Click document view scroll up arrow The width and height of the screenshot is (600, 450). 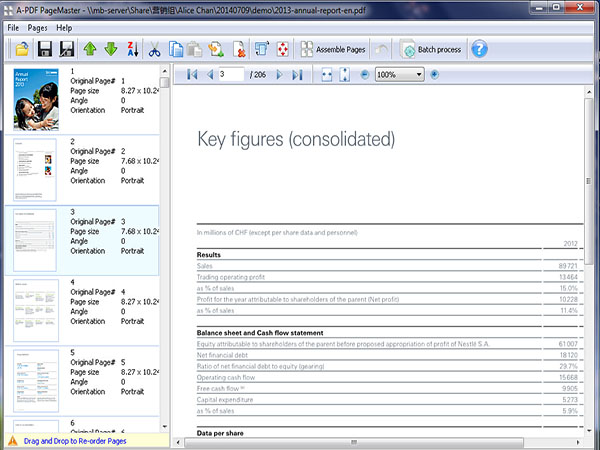pyautogui.click(x=589, y=92)
